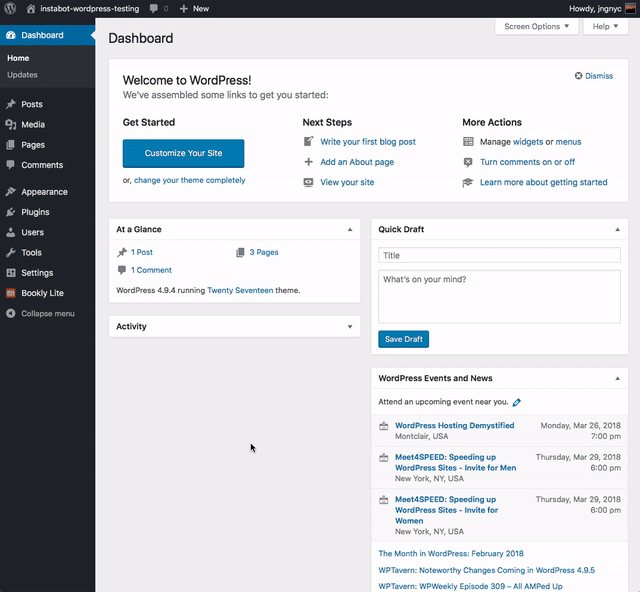Viewport: 640px width, 592px height.
Task: Click the widgets icon beside Manage widgets
Action: click(x=468, y=142)
